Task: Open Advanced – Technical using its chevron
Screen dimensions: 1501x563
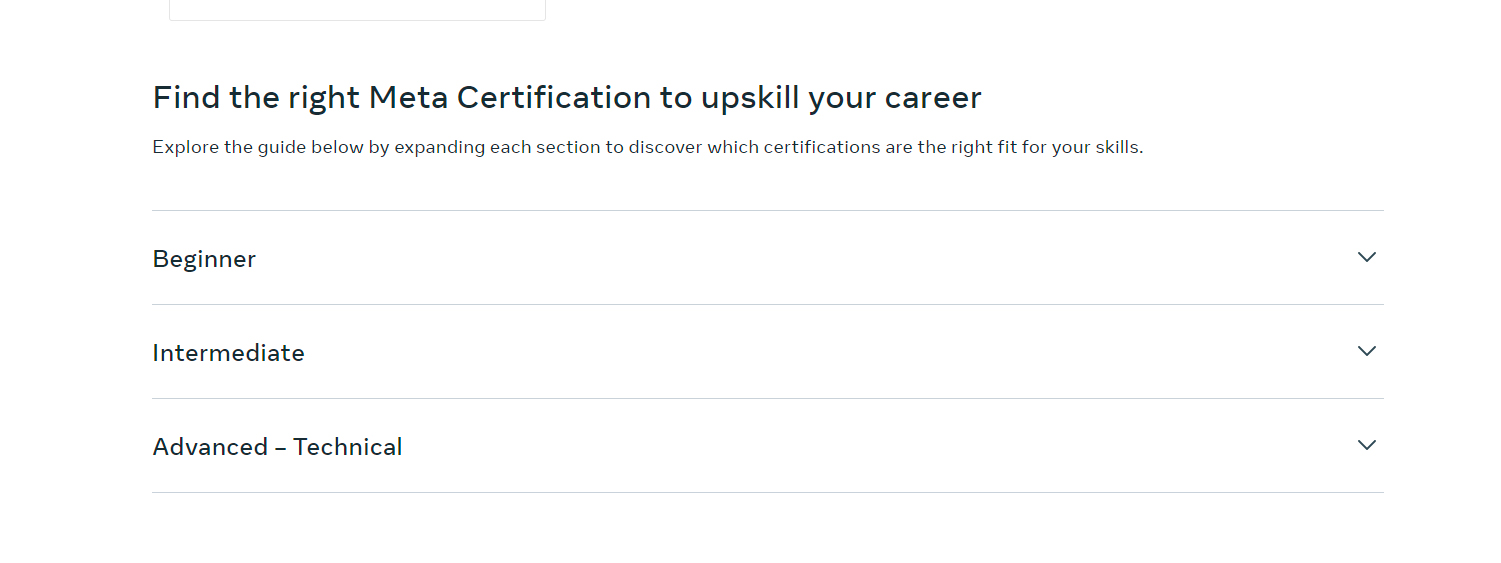Action: pyautogui.click(x=1367, y=445)
